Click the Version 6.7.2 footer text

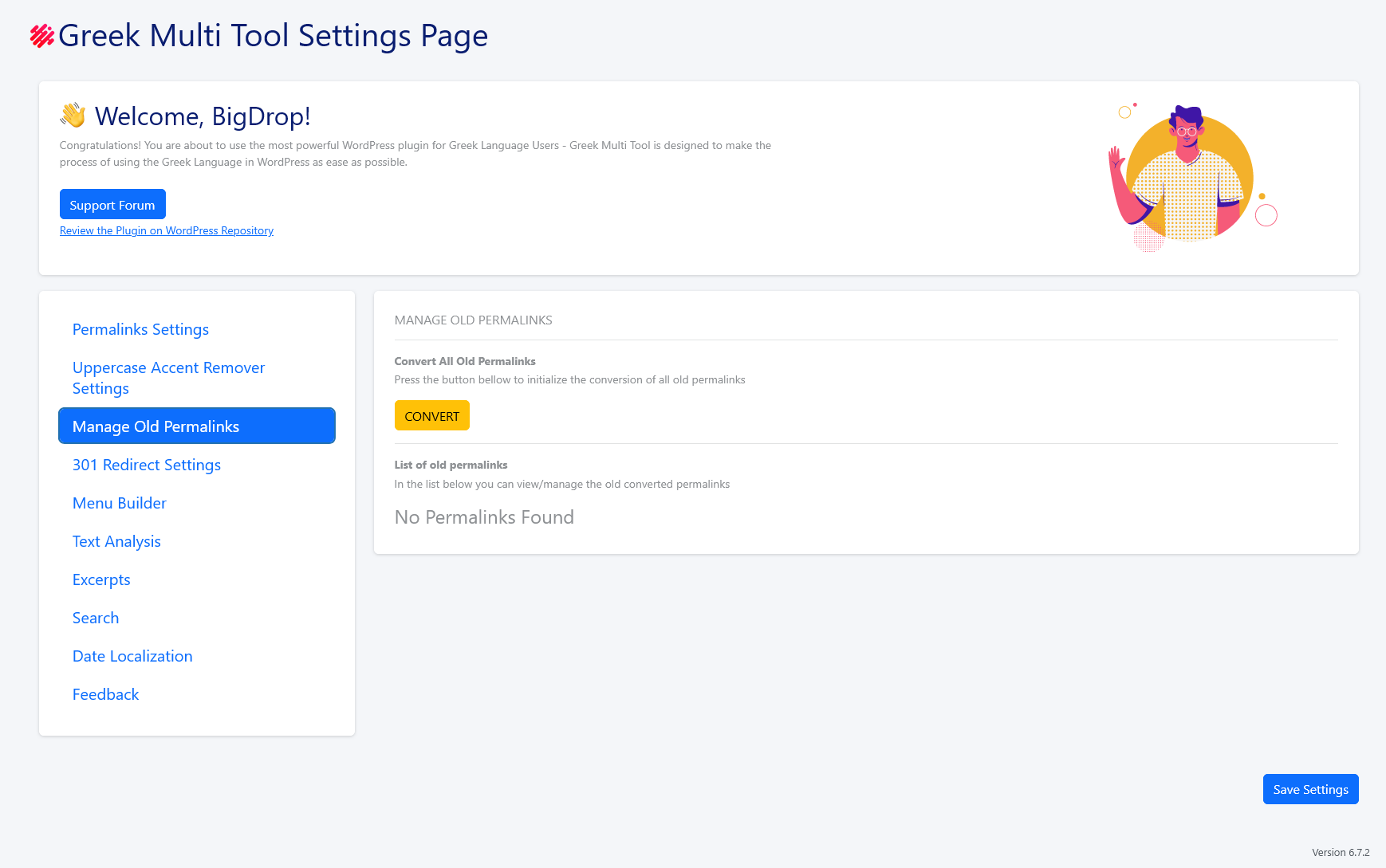point(1341,853)
